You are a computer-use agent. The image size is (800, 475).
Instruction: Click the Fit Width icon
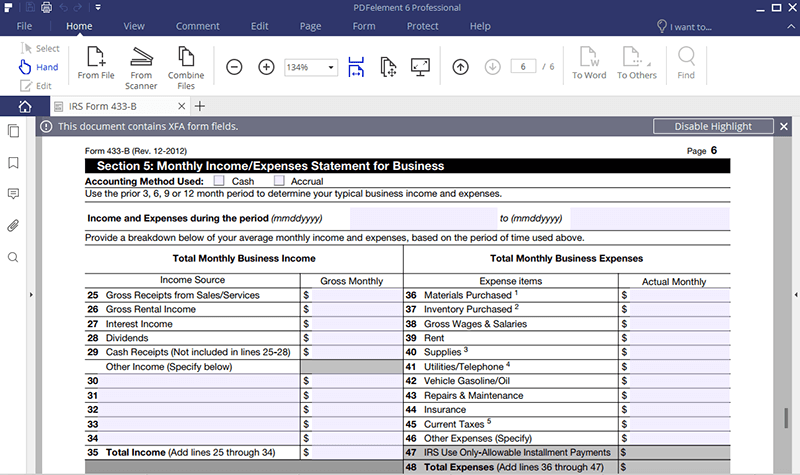click(356, 67)
